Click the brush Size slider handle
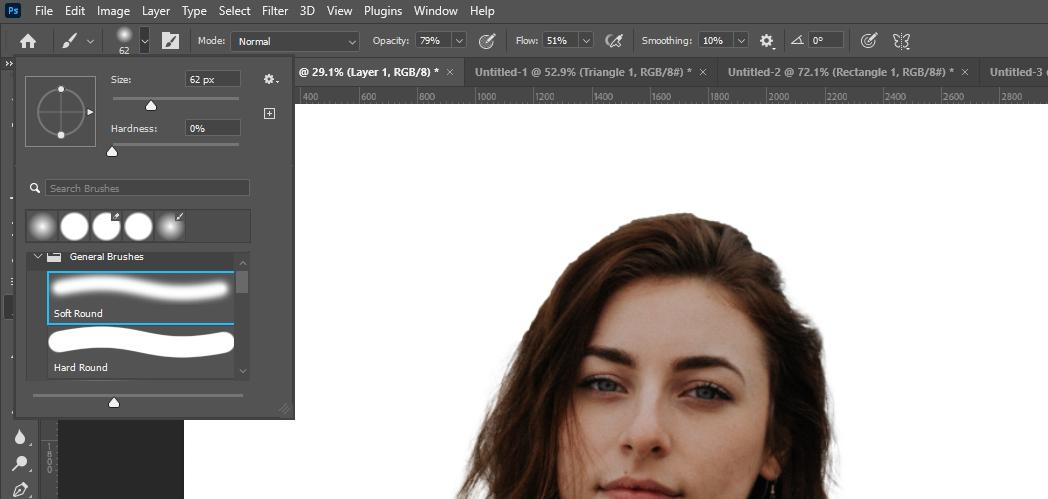 [x=151, y=105]
